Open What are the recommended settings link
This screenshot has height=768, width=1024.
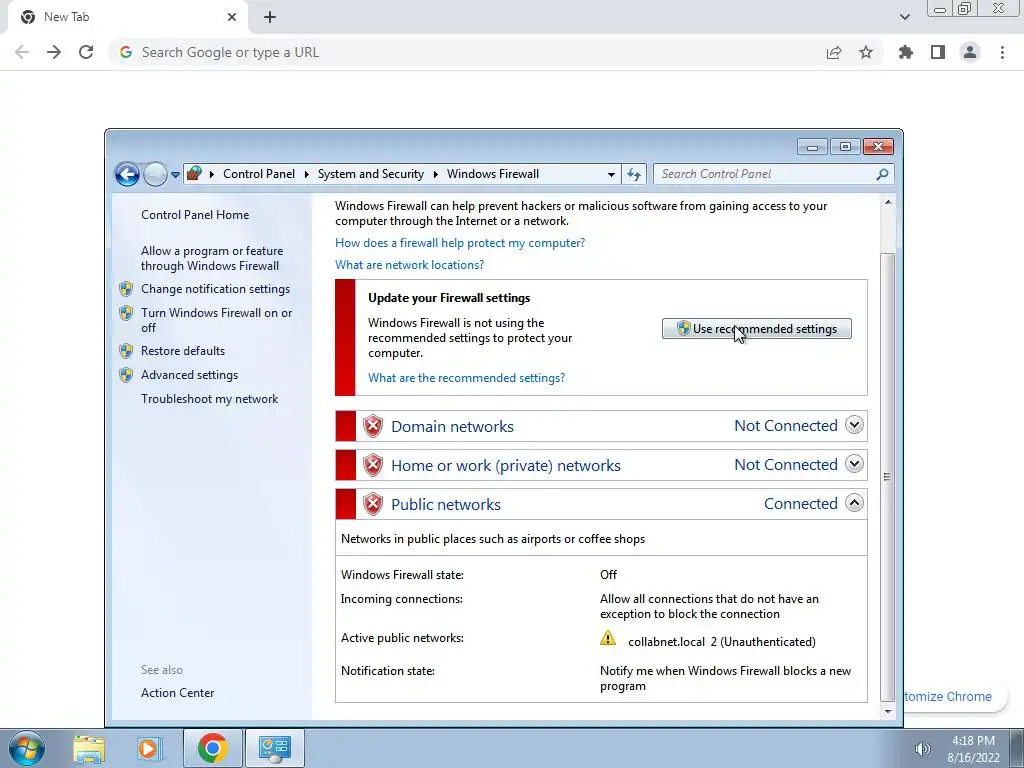click(x=466, y=378)
